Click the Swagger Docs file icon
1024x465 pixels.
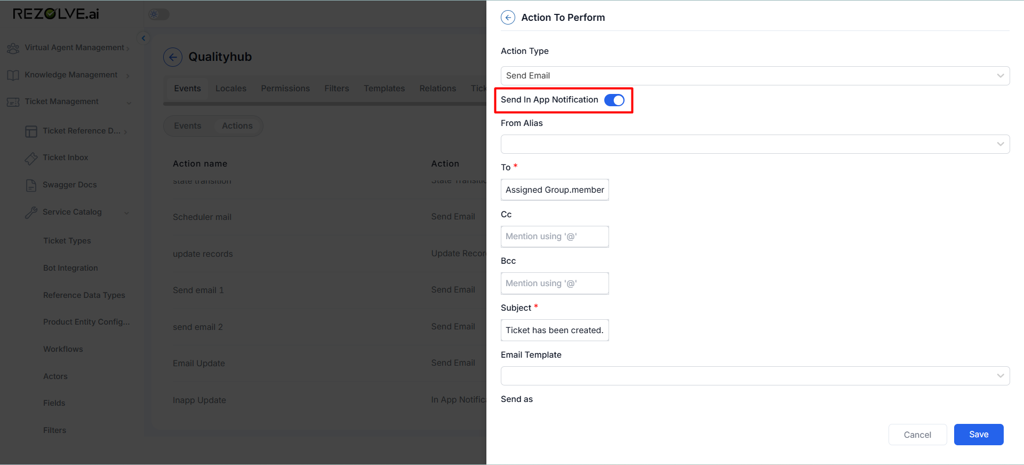click(31, 185)
